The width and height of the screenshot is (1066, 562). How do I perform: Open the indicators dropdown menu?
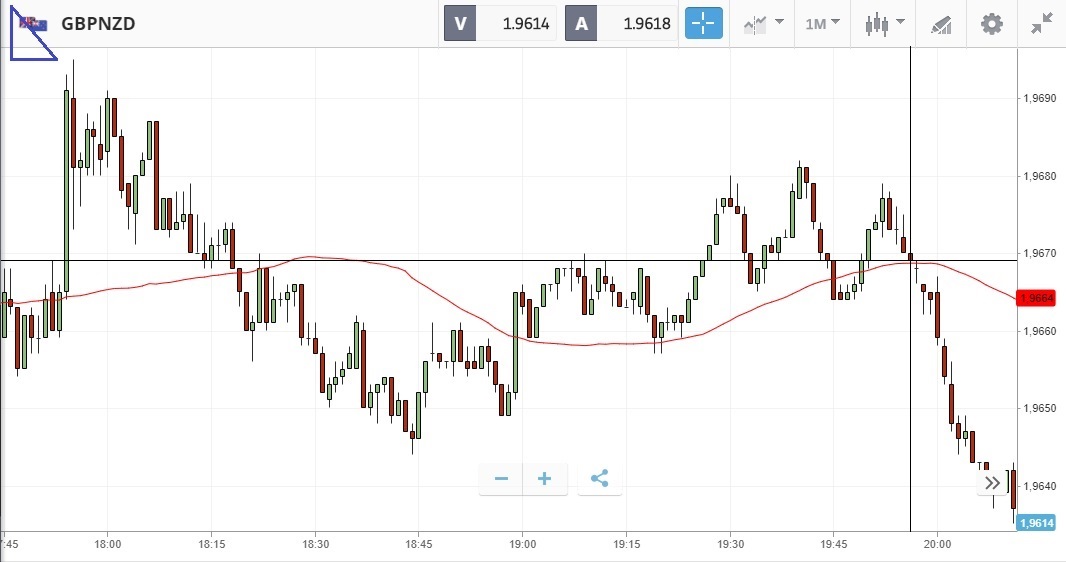[763, 23]
